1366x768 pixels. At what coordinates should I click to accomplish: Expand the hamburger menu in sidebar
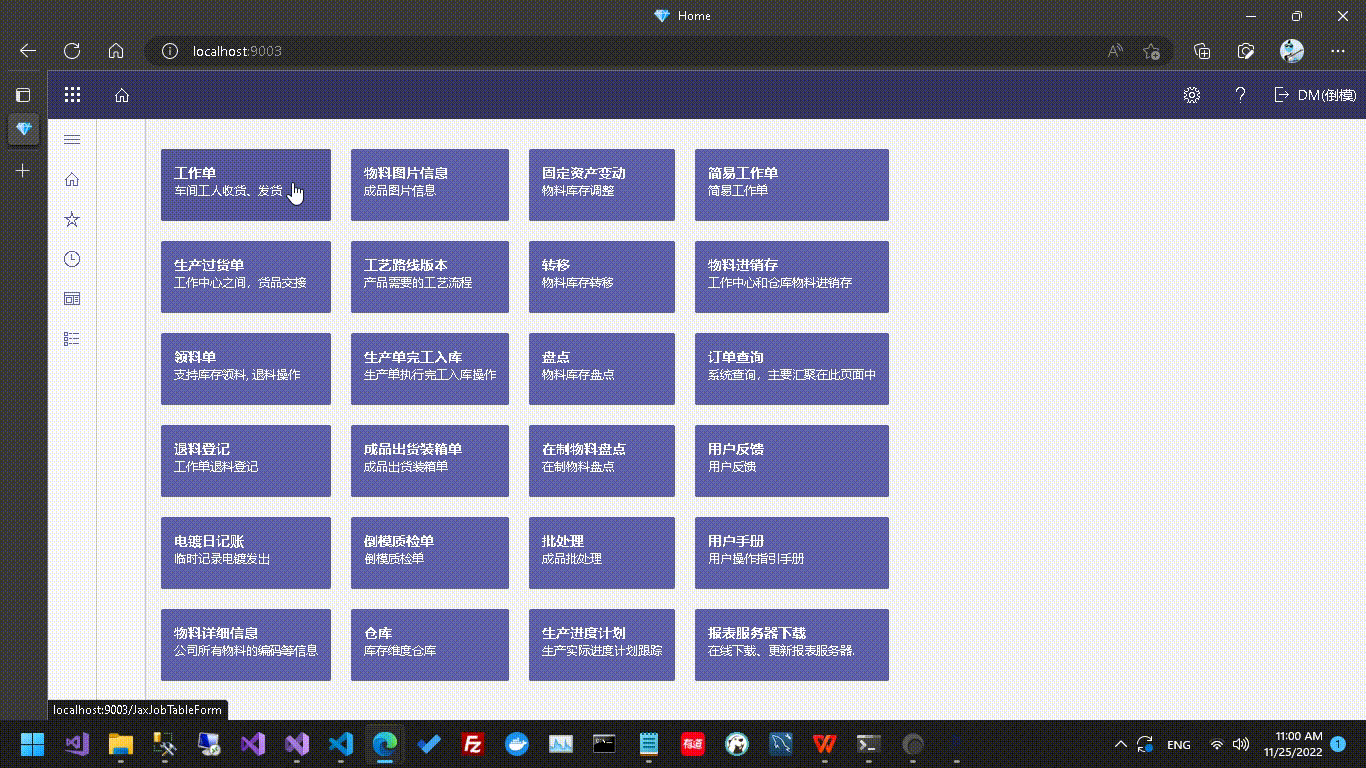pyautogui.click(x=72, y=140)
